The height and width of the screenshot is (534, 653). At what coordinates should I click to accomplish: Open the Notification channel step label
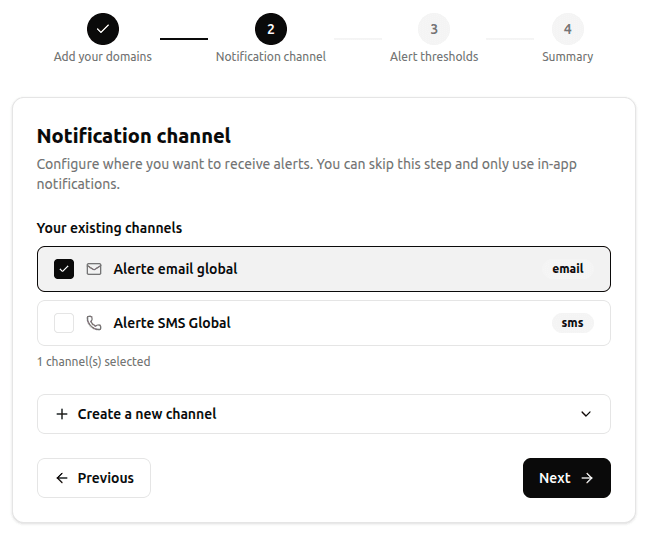(x=271, y=57)
